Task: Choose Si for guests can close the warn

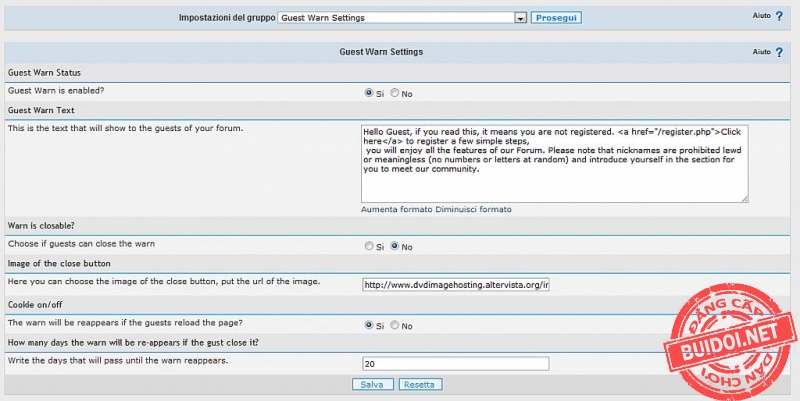Action: 370,245
